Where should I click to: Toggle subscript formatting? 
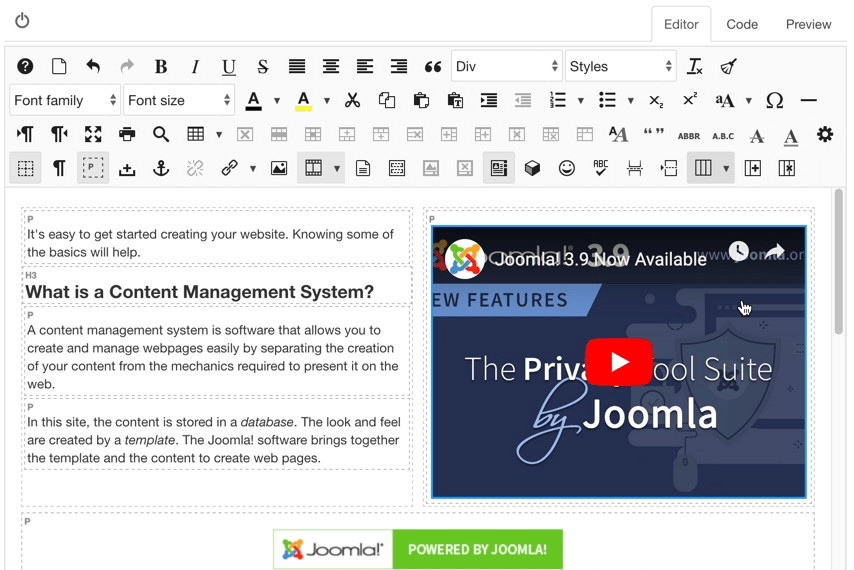(x=656, y=101)
